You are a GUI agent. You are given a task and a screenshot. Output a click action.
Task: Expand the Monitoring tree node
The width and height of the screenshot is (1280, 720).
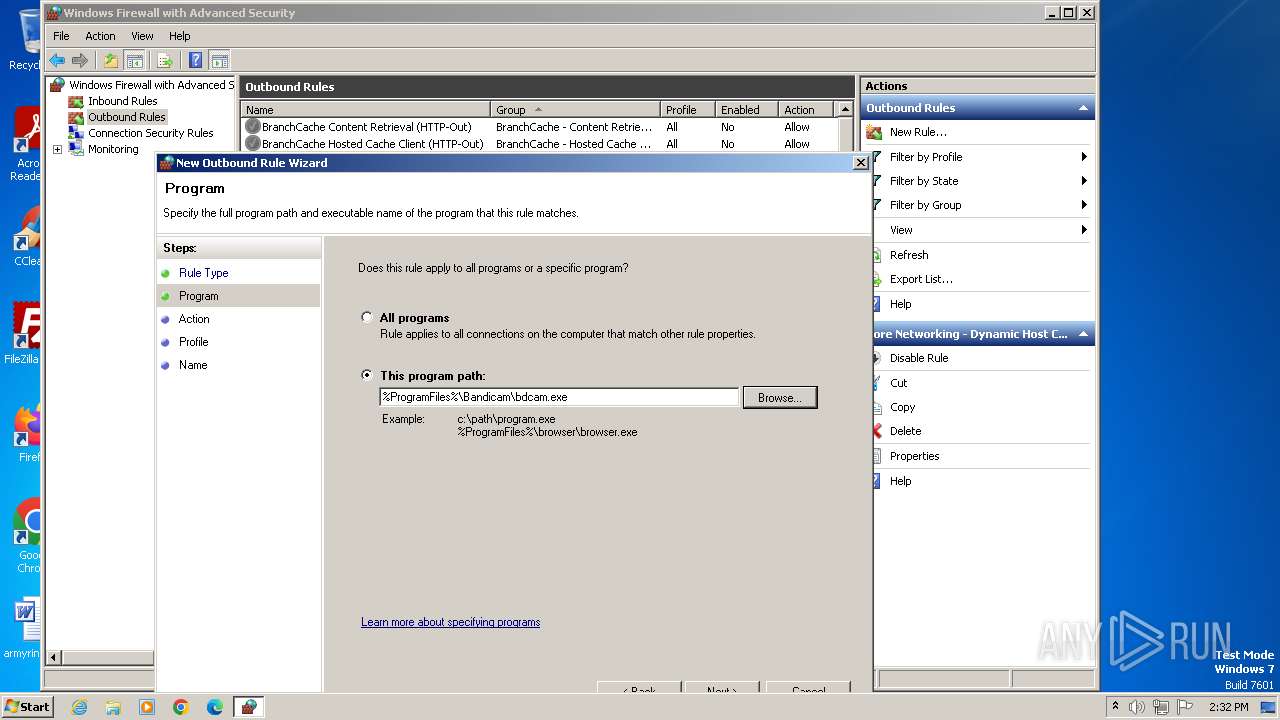coord(57,149)
